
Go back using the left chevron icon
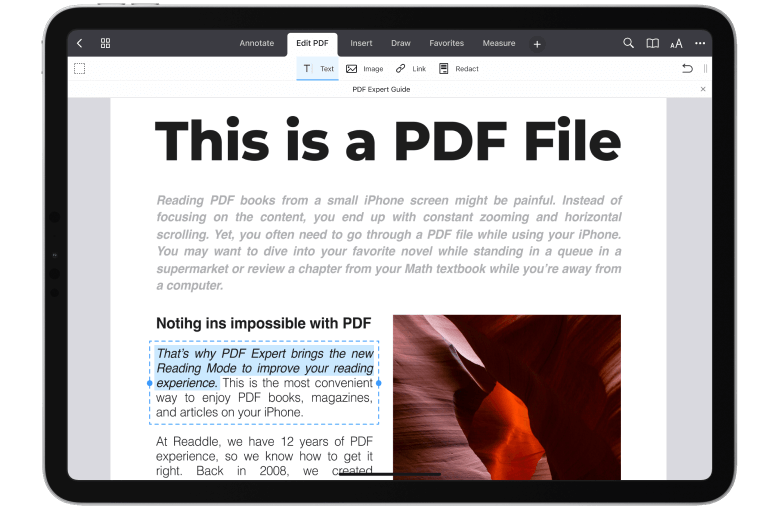click(x=80, y=43)
